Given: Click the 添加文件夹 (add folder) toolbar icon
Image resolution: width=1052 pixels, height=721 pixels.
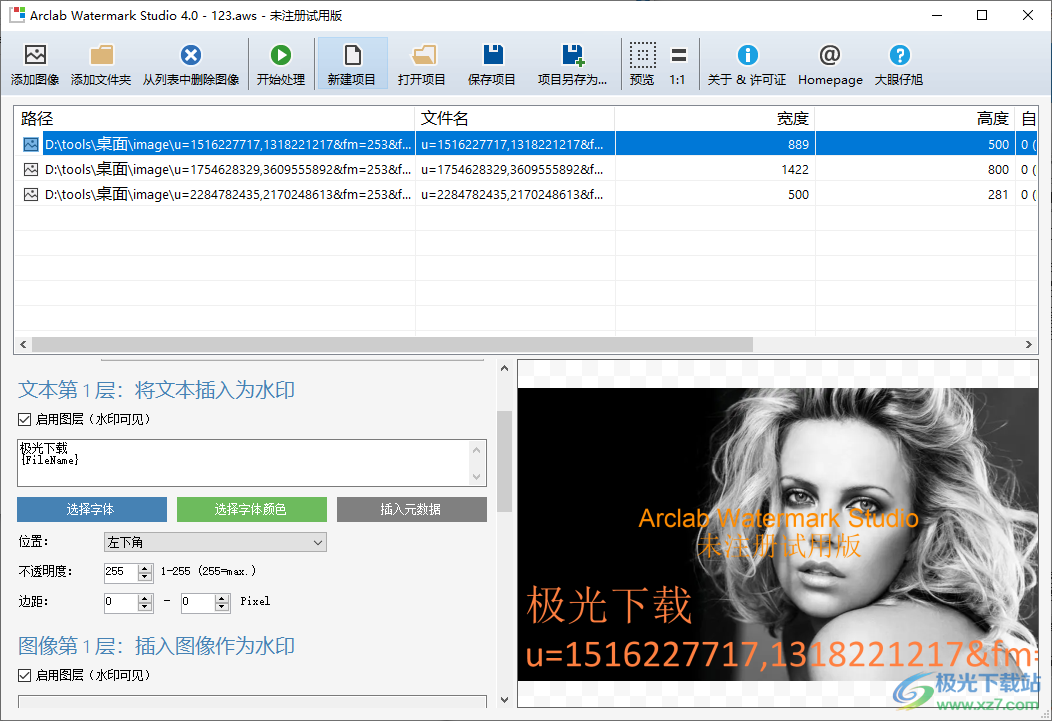Looking at the screenshot, I should click(101, 55).
